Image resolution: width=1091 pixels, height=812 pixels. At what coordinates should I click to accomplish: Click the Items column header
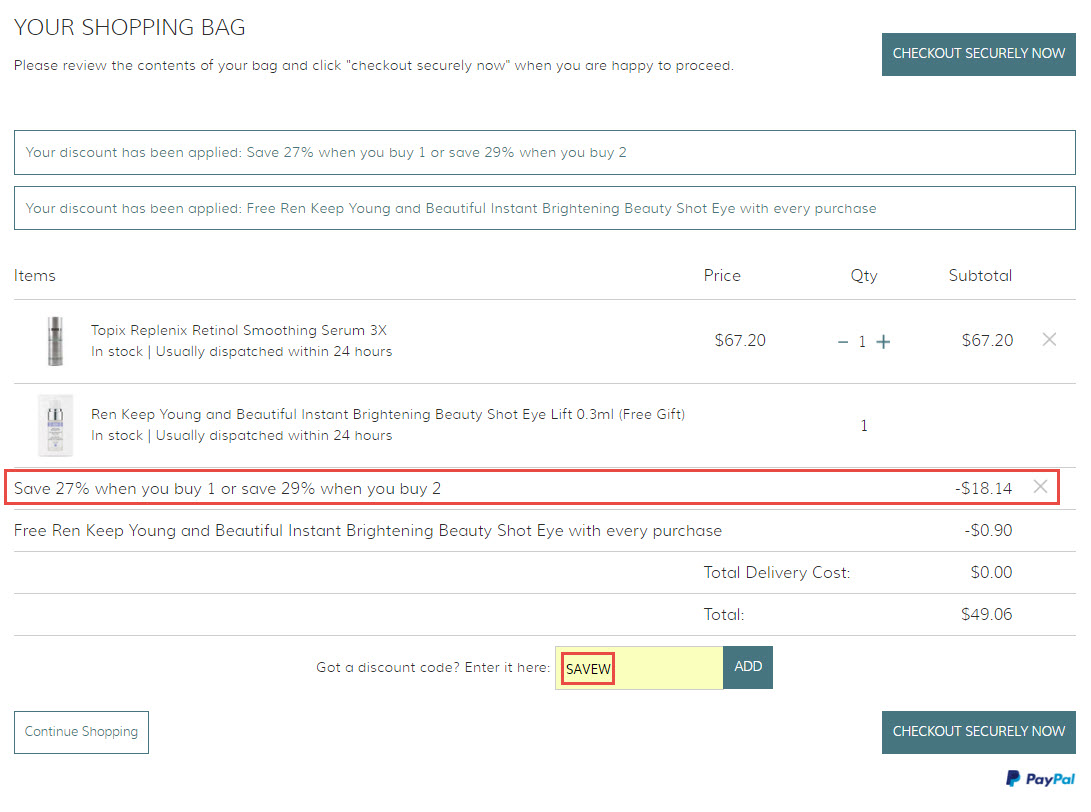(35, 276)
